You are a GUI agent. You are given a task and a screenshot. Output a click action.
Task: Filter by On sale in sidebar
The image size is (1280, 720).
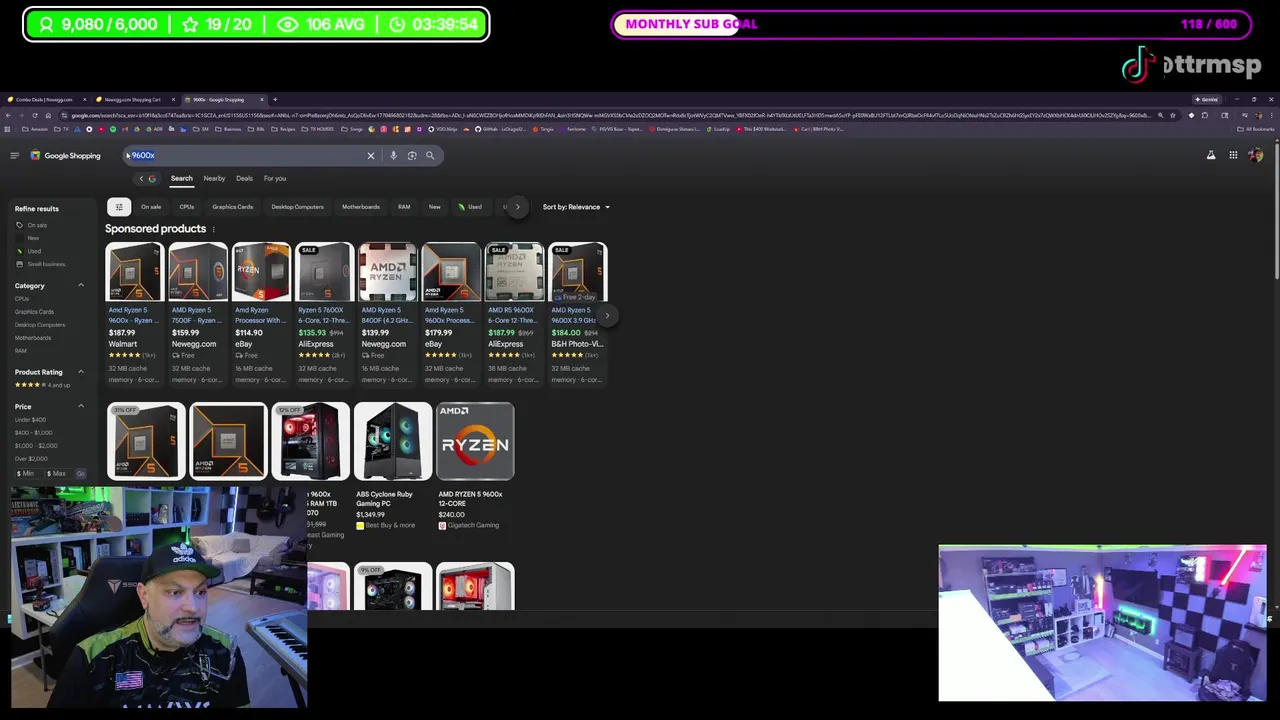pos(32,225)
